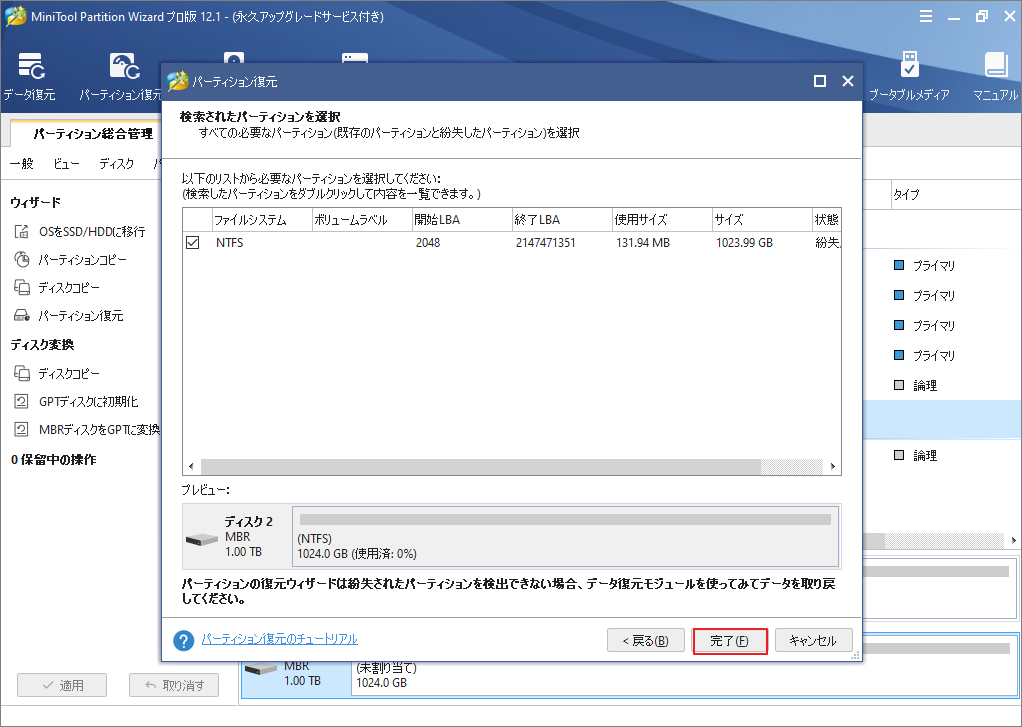Open the 一般 menu

[21, 163]
